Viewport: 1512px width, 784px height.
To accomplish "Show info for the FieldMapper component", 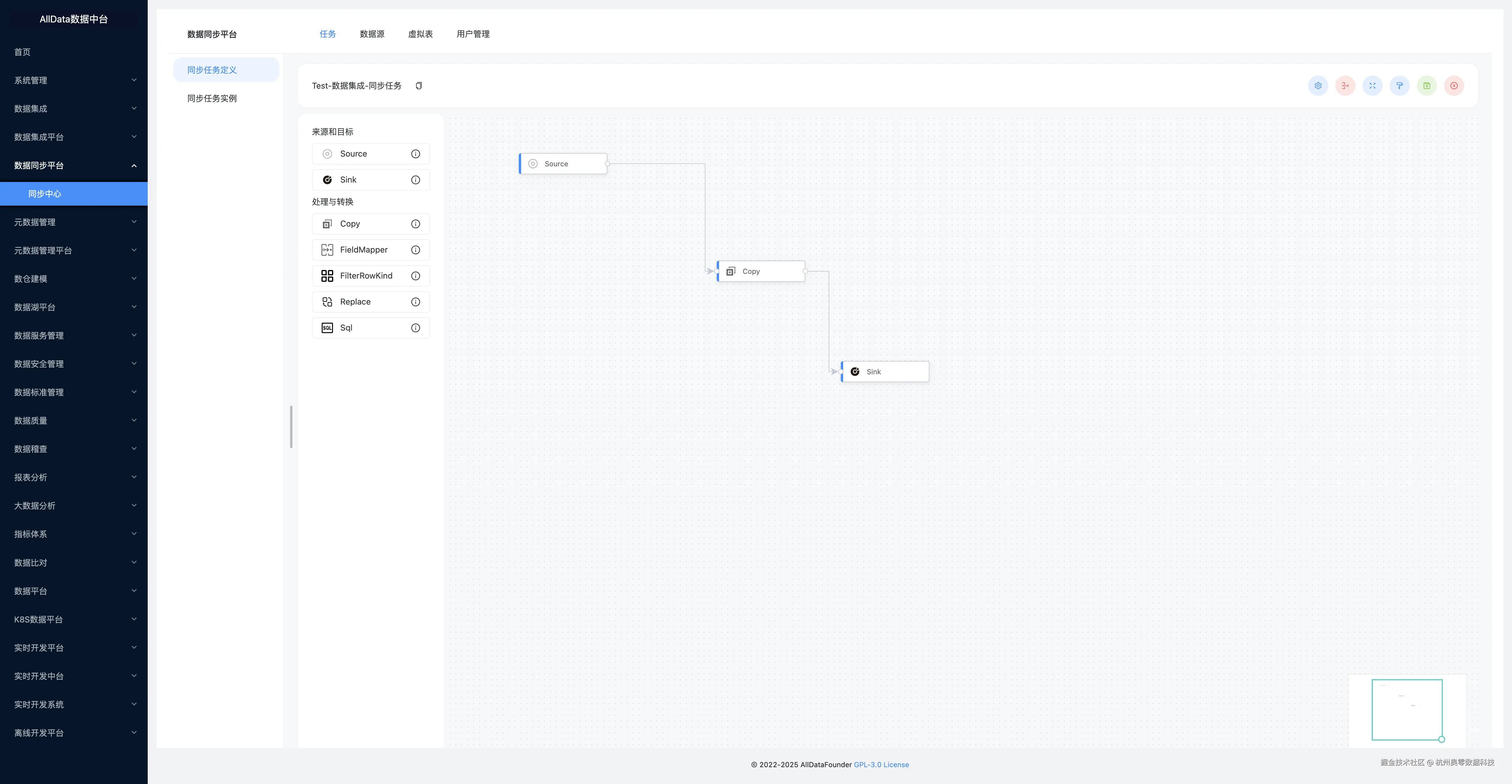I will [x=416, y=250].
